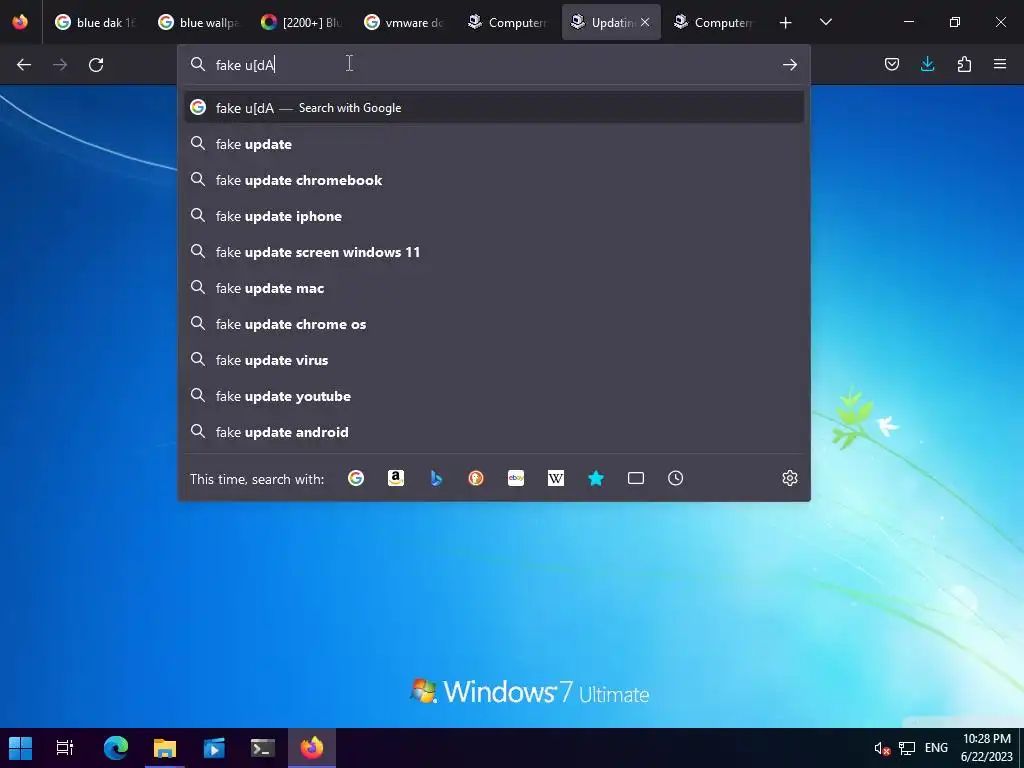Click ENG language indicator
This screenshot has width=1024, height=768.
pyautogui.click(x=936, y=748)
